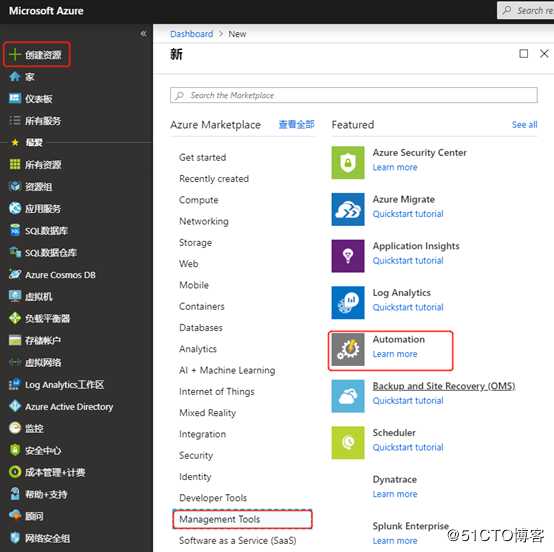Click the Scheduler green clock tile

[348, 442]
